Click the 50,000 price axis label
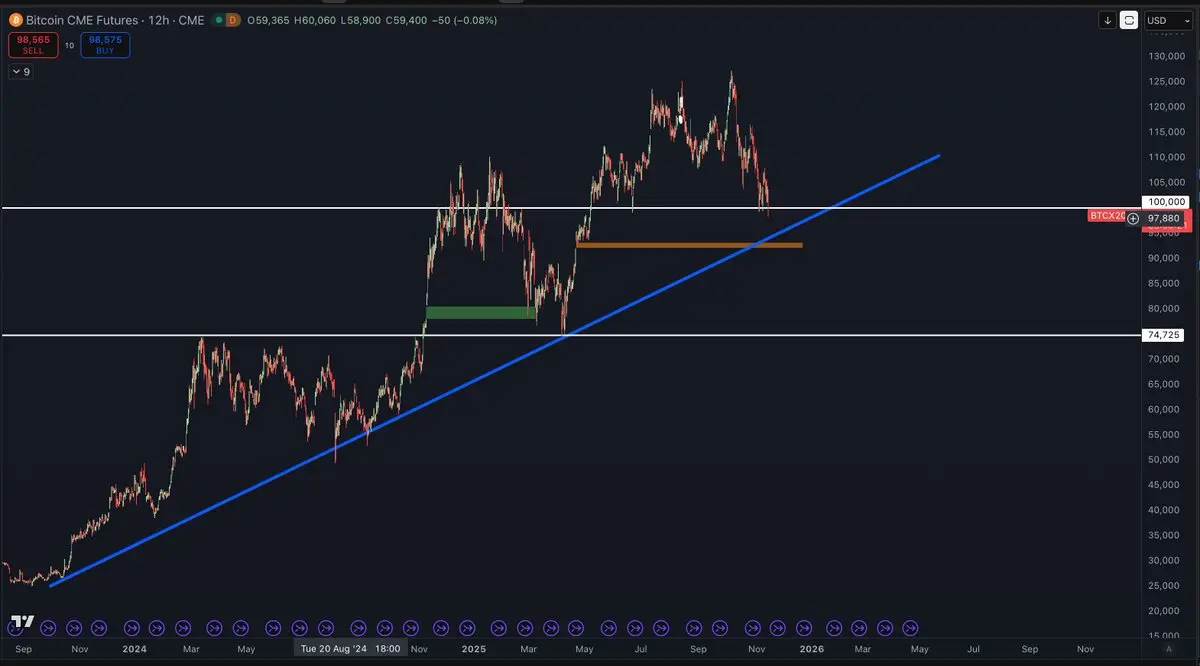 click(x=1166, y=459)
